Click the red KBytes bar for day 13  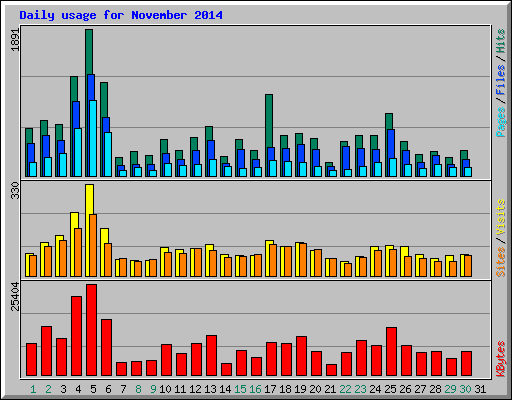point(211,356)
